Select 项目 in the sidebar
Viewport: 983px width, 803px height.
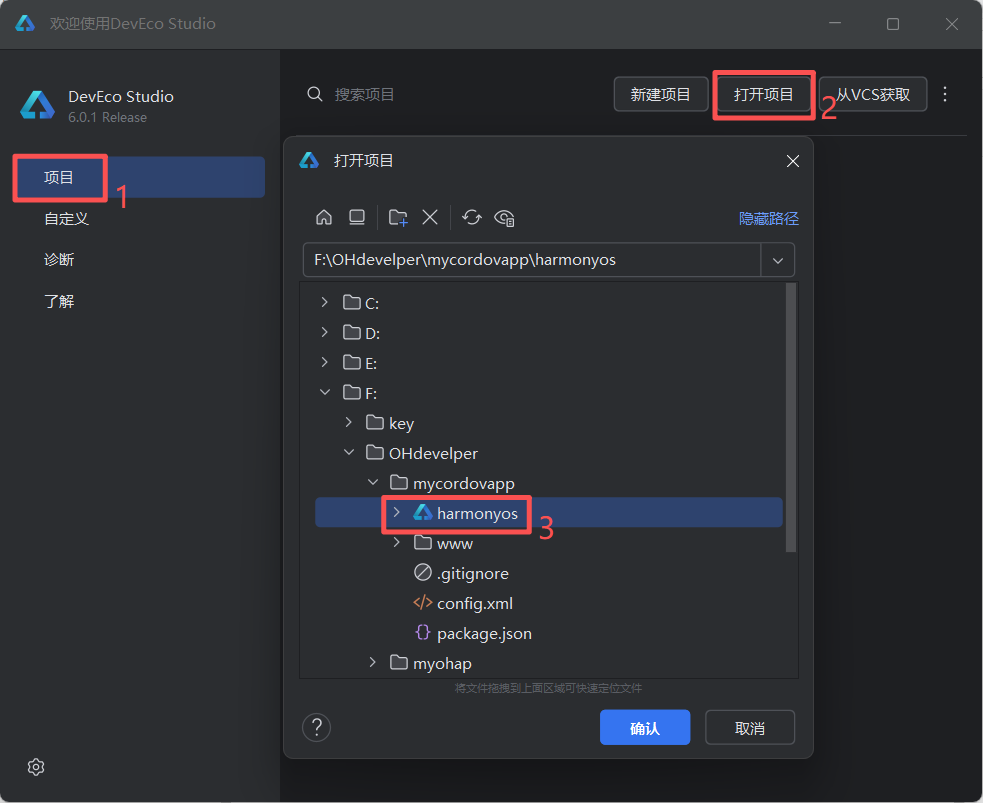point(140,177)
